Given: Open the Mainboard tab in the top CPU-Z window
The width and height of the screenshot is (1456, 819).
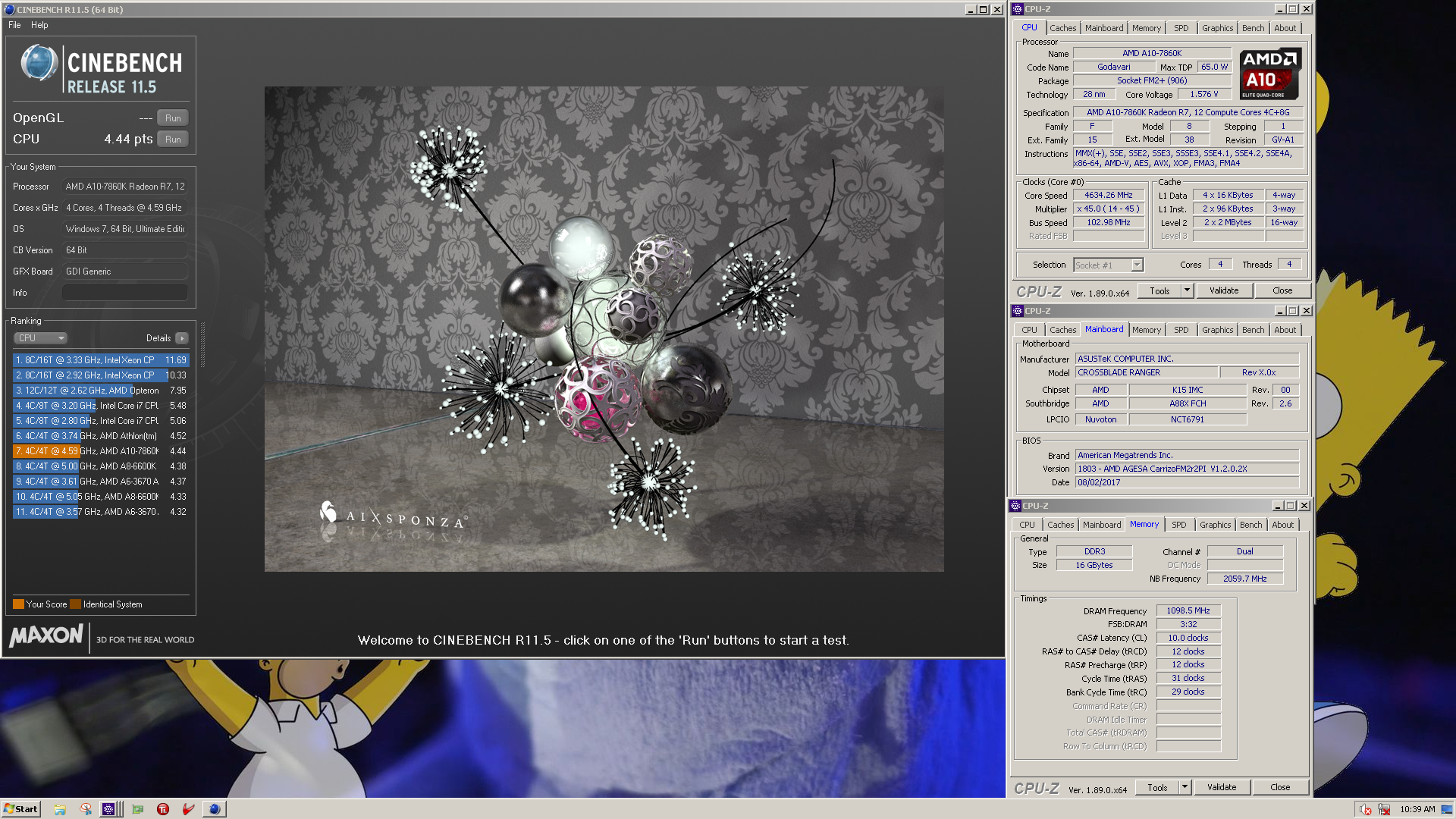Looking at the screenshot, I should pyautogui.click(x=1104, y=28).
